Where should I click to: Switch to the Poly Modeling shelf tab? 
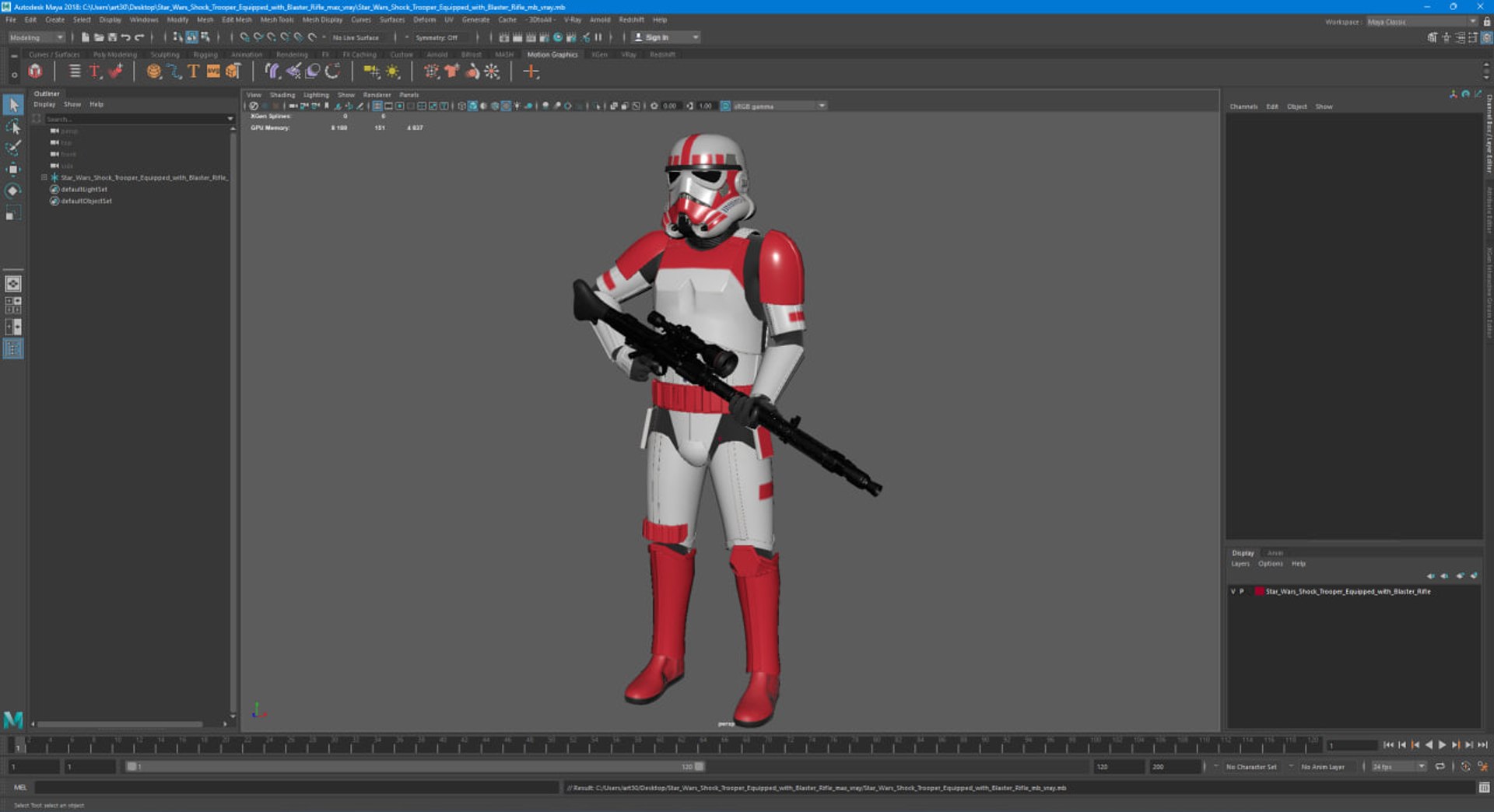pyautogui.click(x=114, y=54)
